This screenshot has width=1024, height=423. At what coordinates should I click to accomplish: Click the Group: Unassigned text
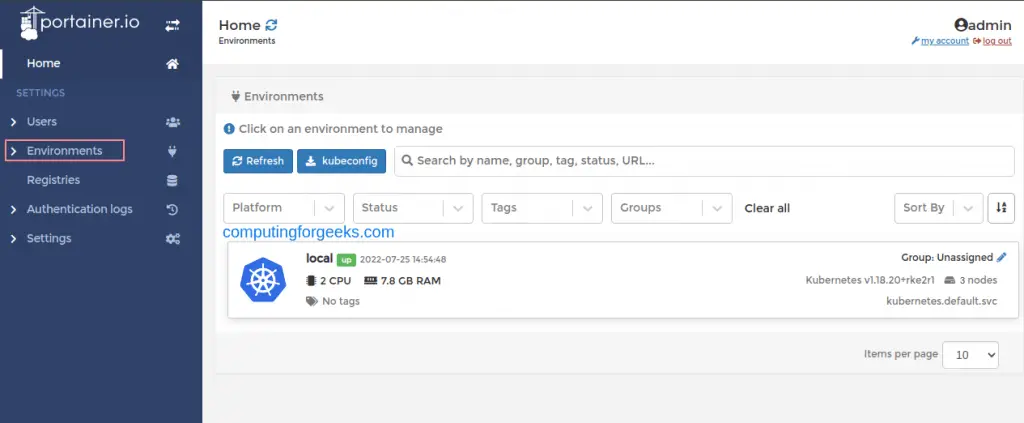[947, 257]
